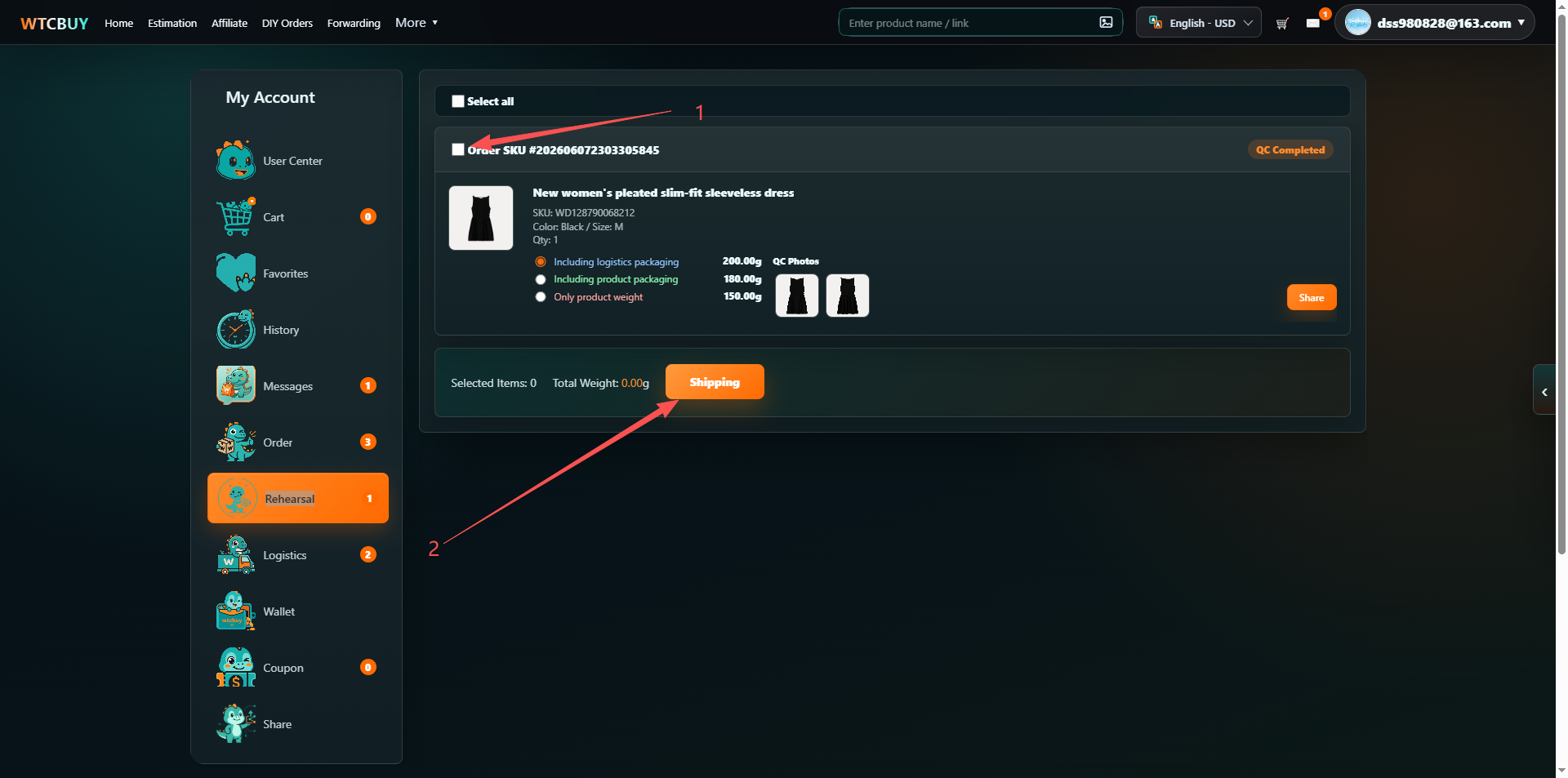Screen dimensions: 1568x778
Task: Tick the Order SKU #202606072303305845 checkbox
Action: click(x=458, y=149)
